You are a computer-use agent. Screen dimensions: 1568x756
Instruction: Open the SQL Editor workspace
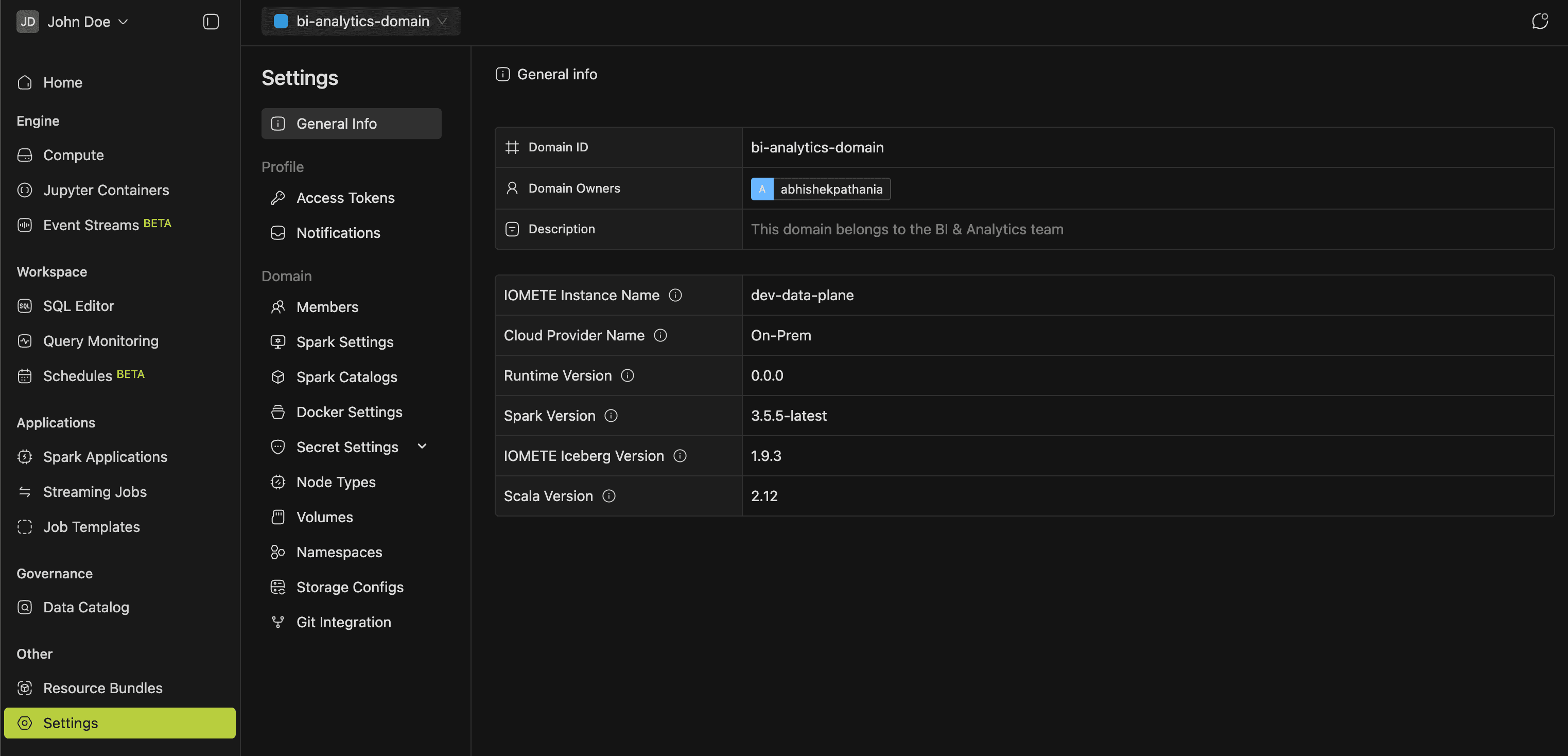coord(79,306)
